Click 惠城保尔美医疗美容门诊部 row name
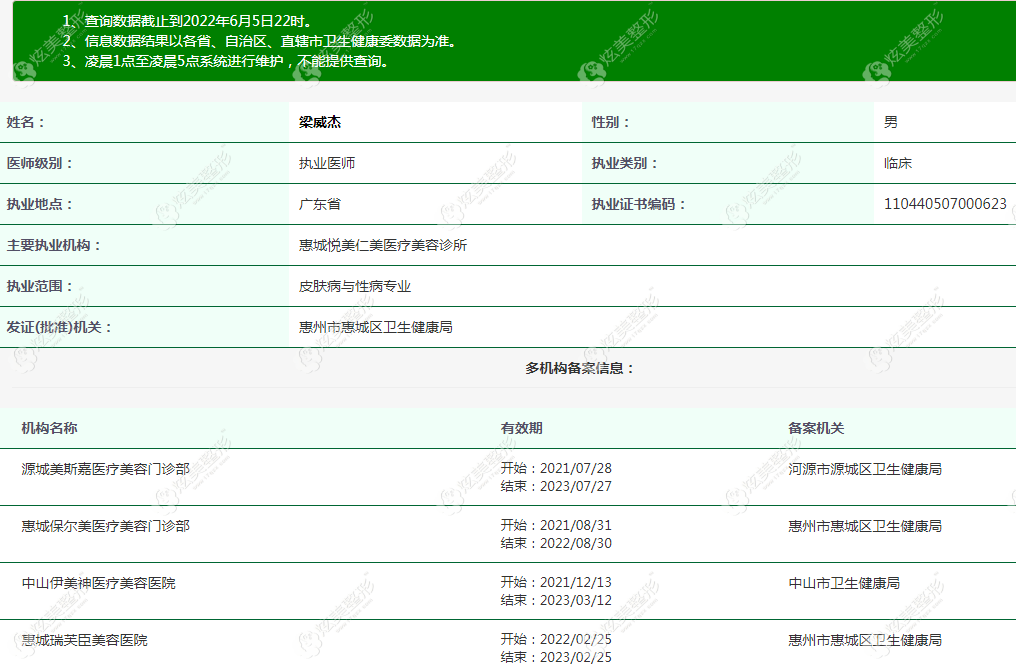Screen dimensions: 1016x666 [x=106, y=526]
